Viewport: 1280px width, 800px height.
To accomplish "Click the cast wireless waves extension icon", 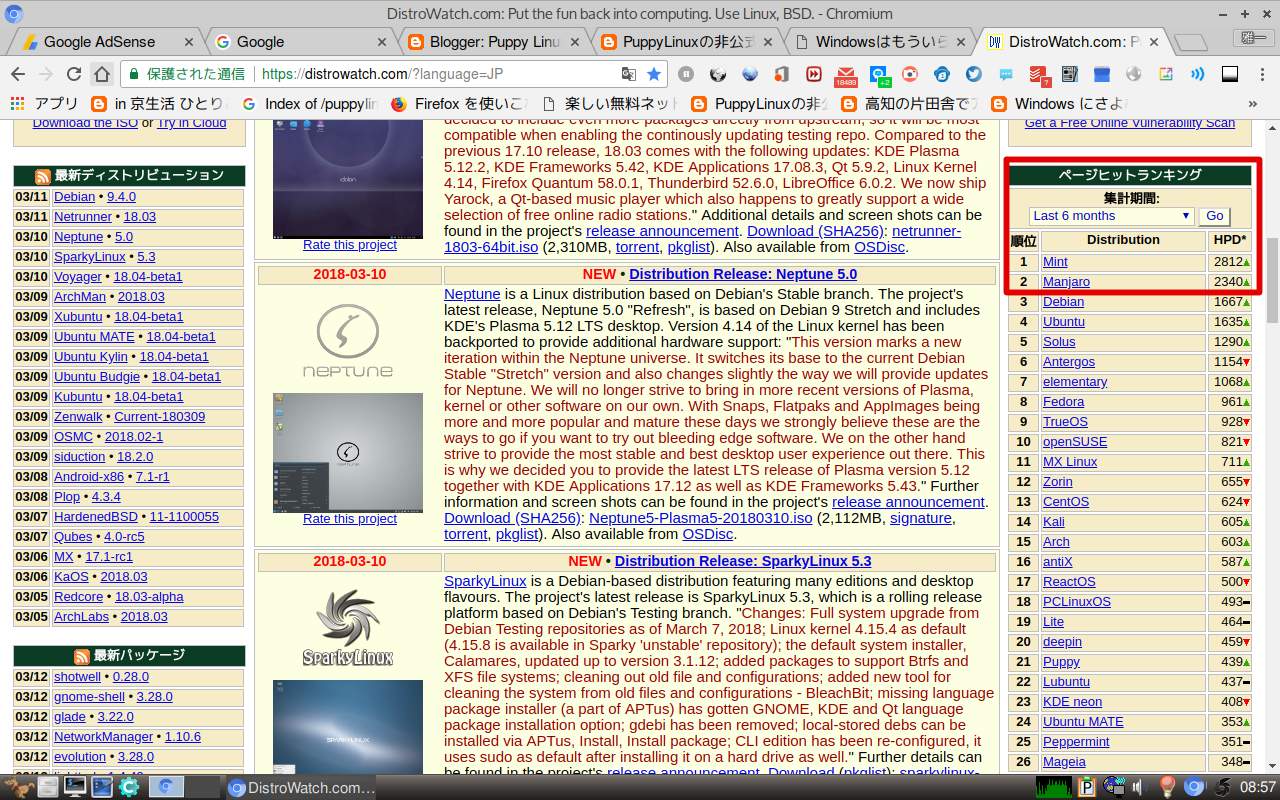I will (1198, 74).
